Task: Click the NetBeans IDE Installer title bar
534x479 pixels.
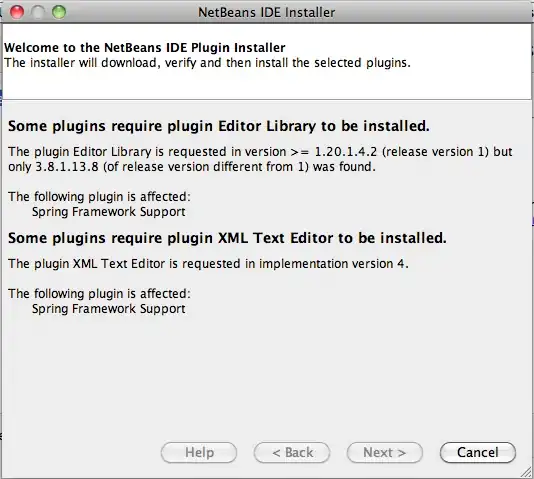Action: click(267, 12)
